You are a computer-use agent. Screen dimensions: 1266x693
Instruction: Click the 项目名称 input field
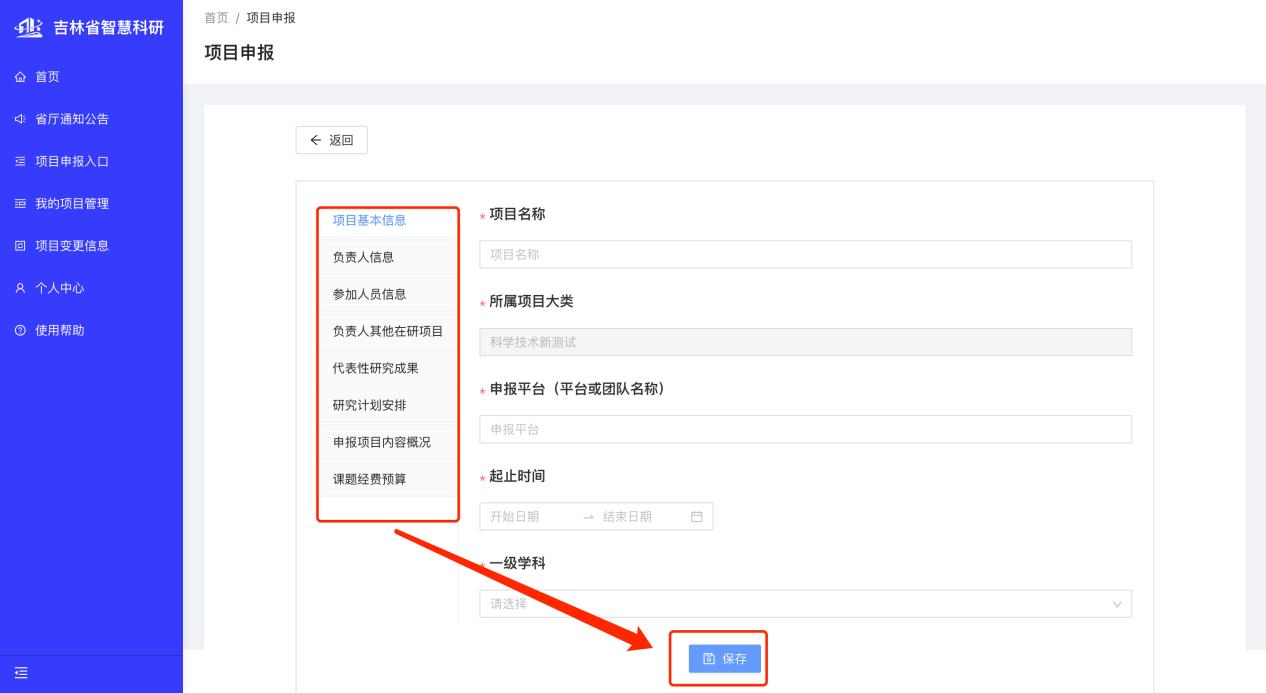click(805, 255)
